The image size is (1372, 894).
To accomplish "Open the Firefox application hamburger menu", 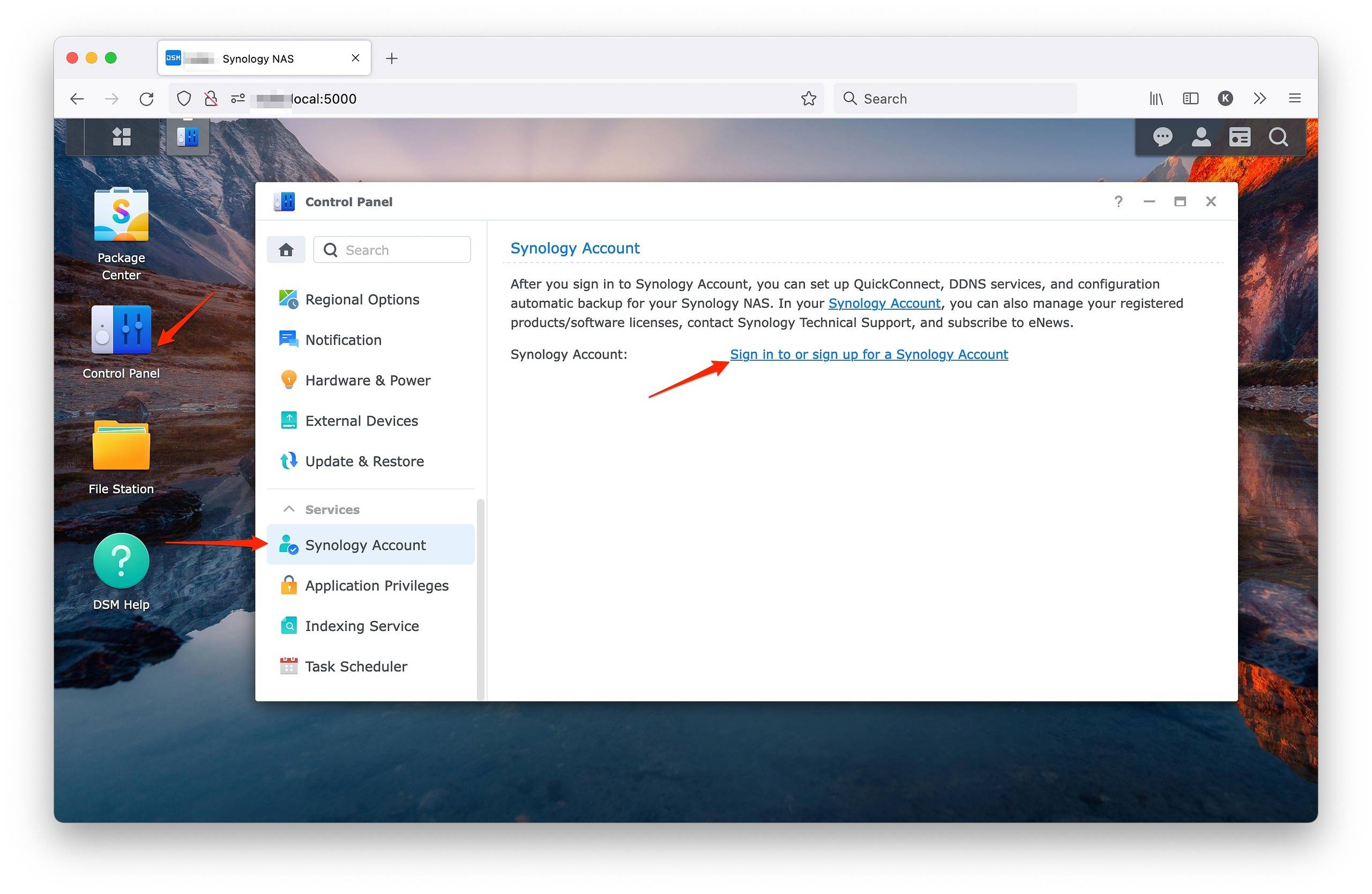I will click(x=1295, y=98).
